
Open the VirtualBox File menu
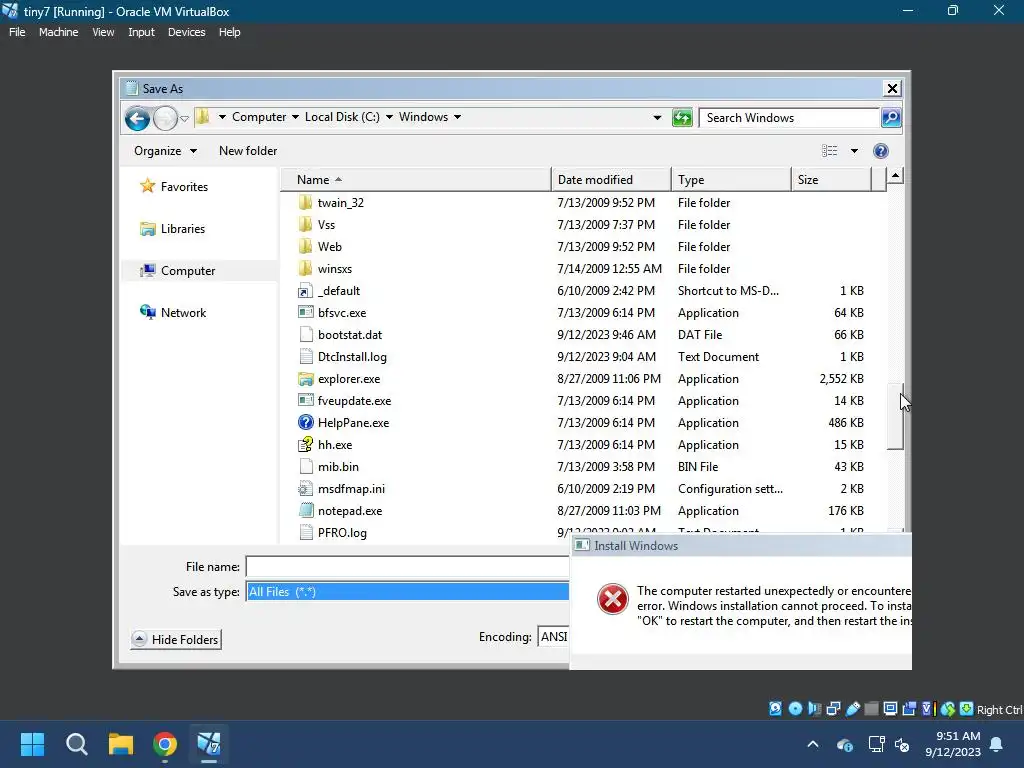click(17, 32)
